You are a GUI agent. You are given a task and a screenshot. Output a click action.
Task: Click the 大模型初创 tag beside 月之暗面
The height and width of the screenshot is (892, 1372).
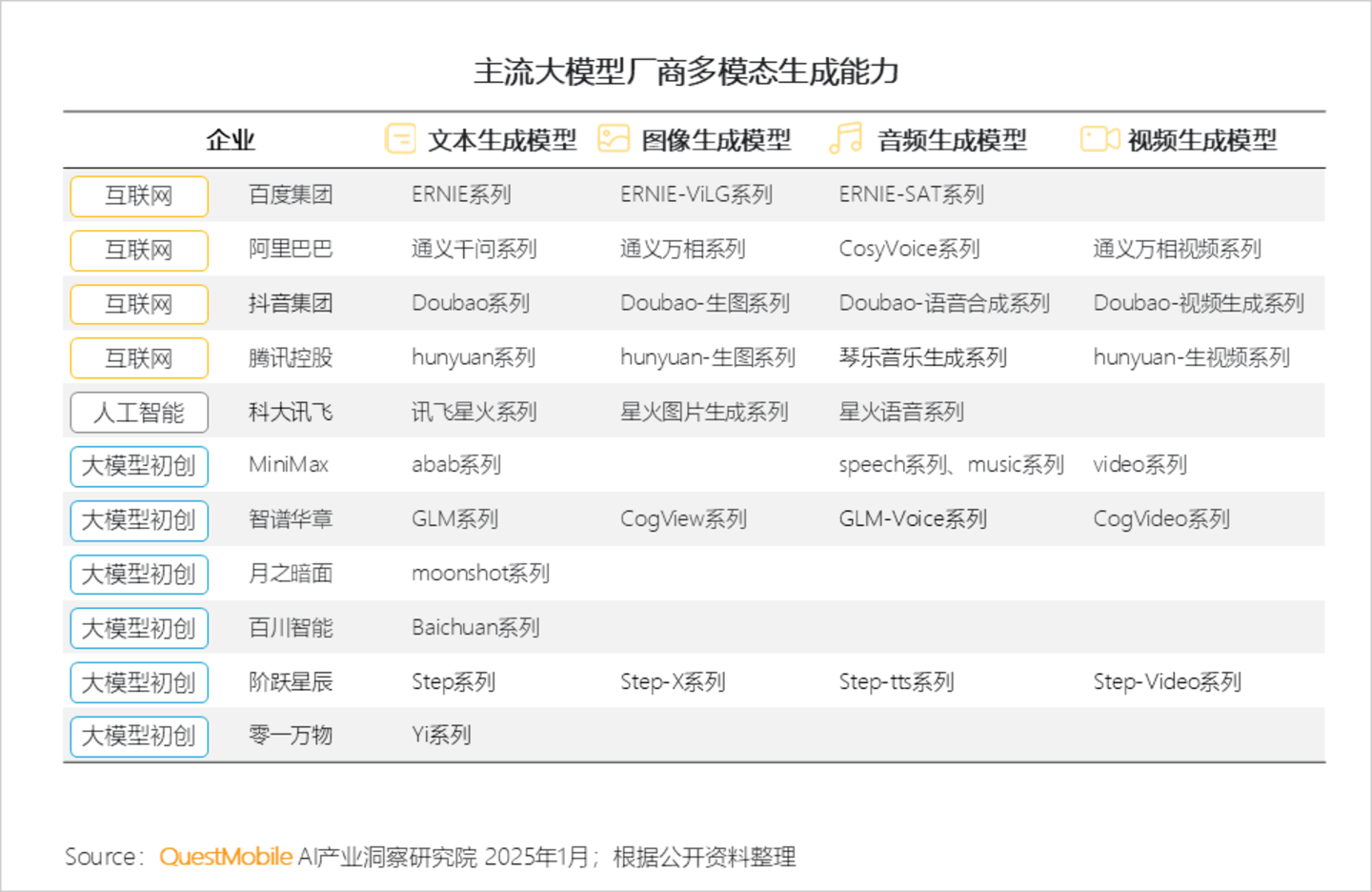click(139, 575)
